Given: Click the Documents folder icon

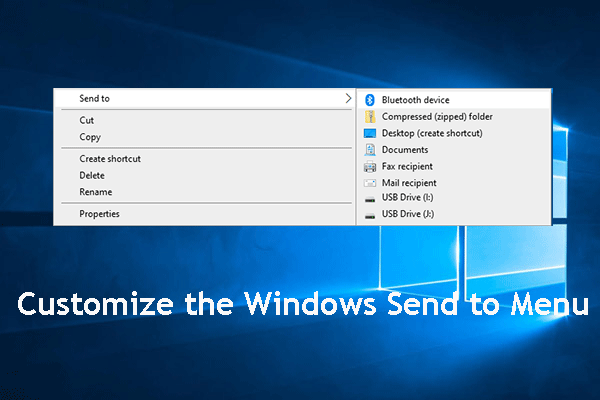Looking at the screenshot, I should (370, 150).
